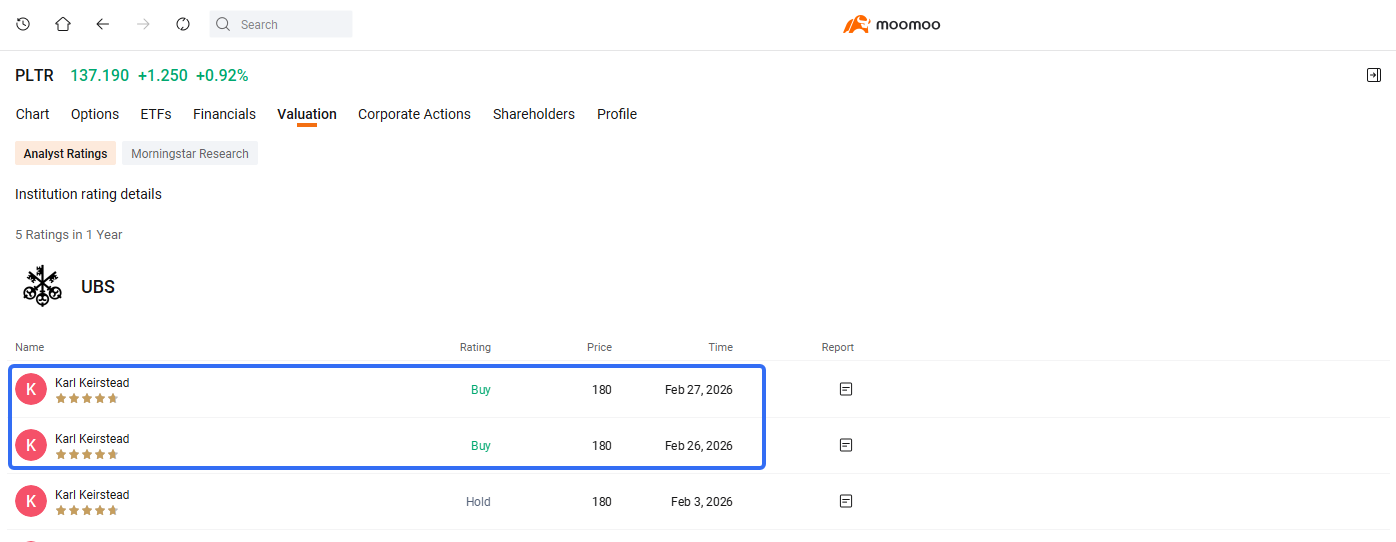Select the Analyst Ratings button
Screen dimensions: 1396x542
[66, 153]
